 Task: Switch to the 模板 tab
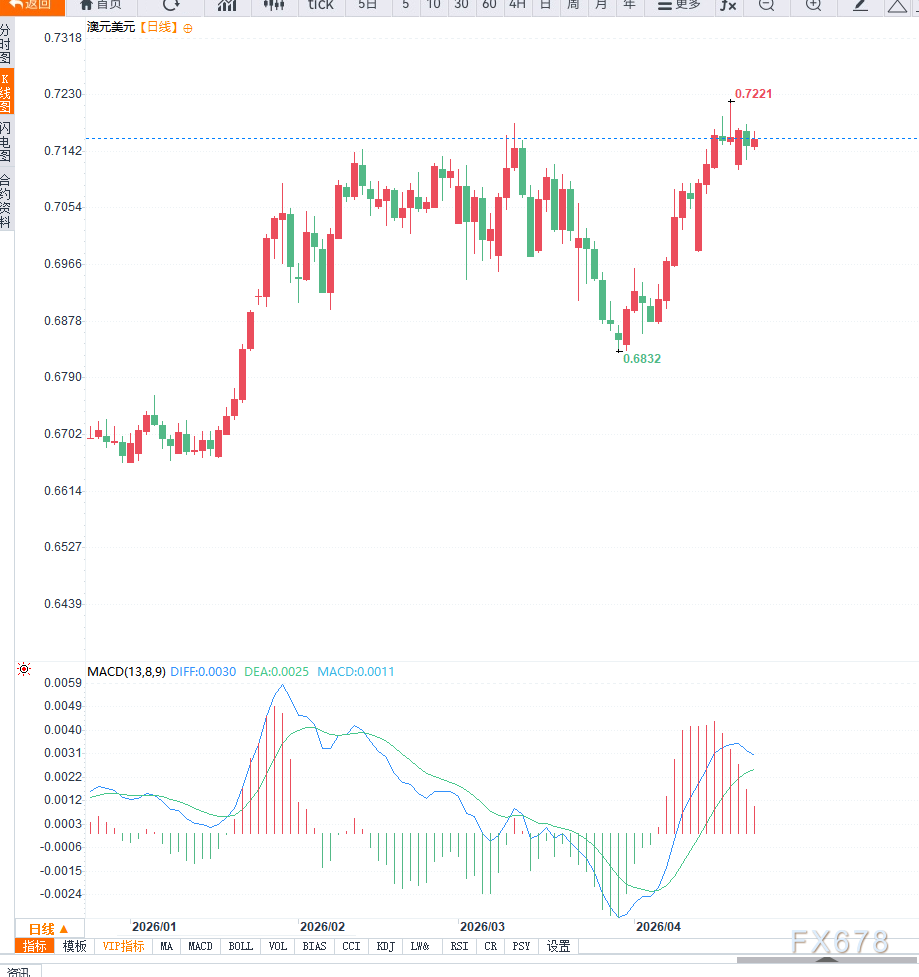[x=75, y=946]
